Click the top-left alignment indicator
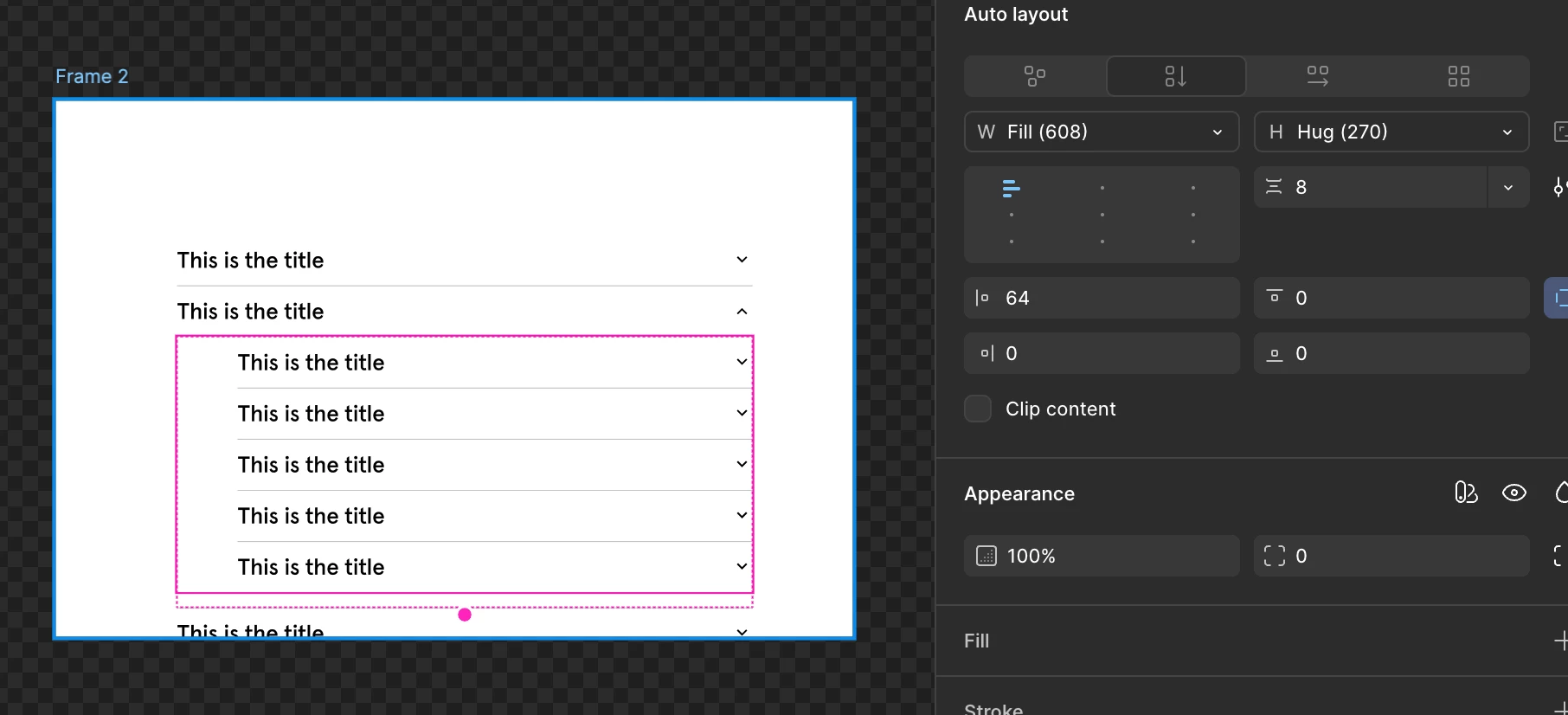 click(x=1011, y=188)
